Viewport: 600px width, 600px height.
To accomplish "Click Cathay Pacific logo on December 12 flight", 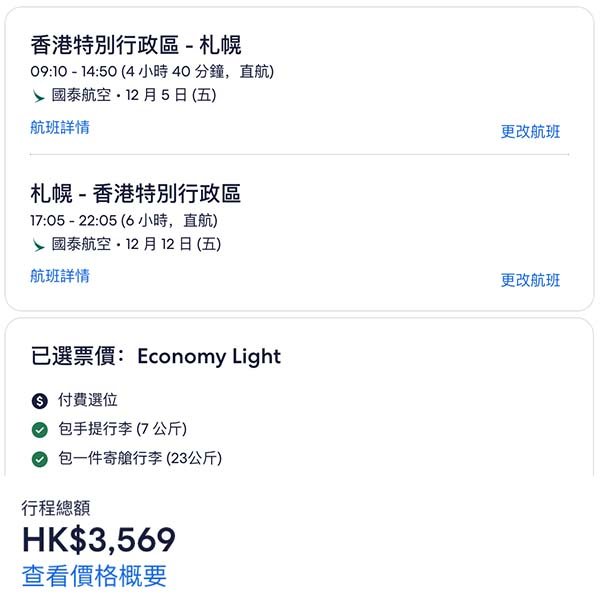I will click(x=39, y=245).
